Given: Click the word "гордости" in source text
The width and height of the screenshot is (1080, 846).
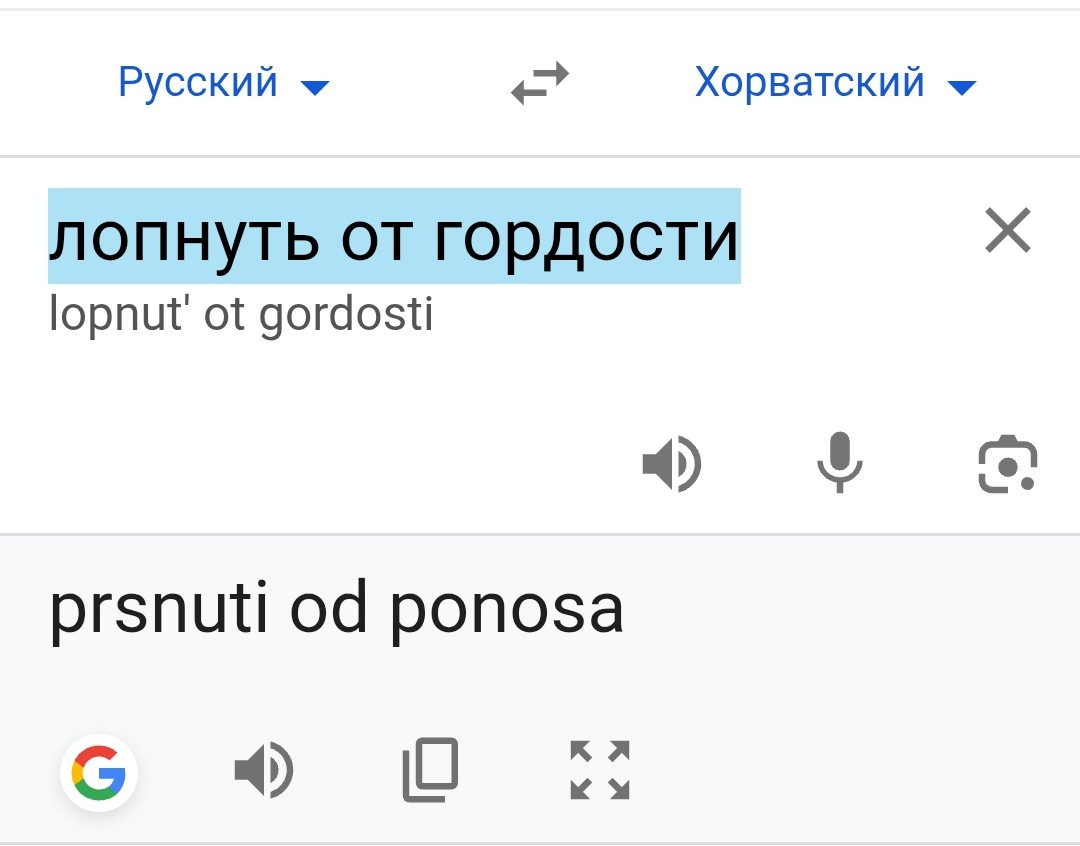Looking at the screenshot, I should point(587,238).
